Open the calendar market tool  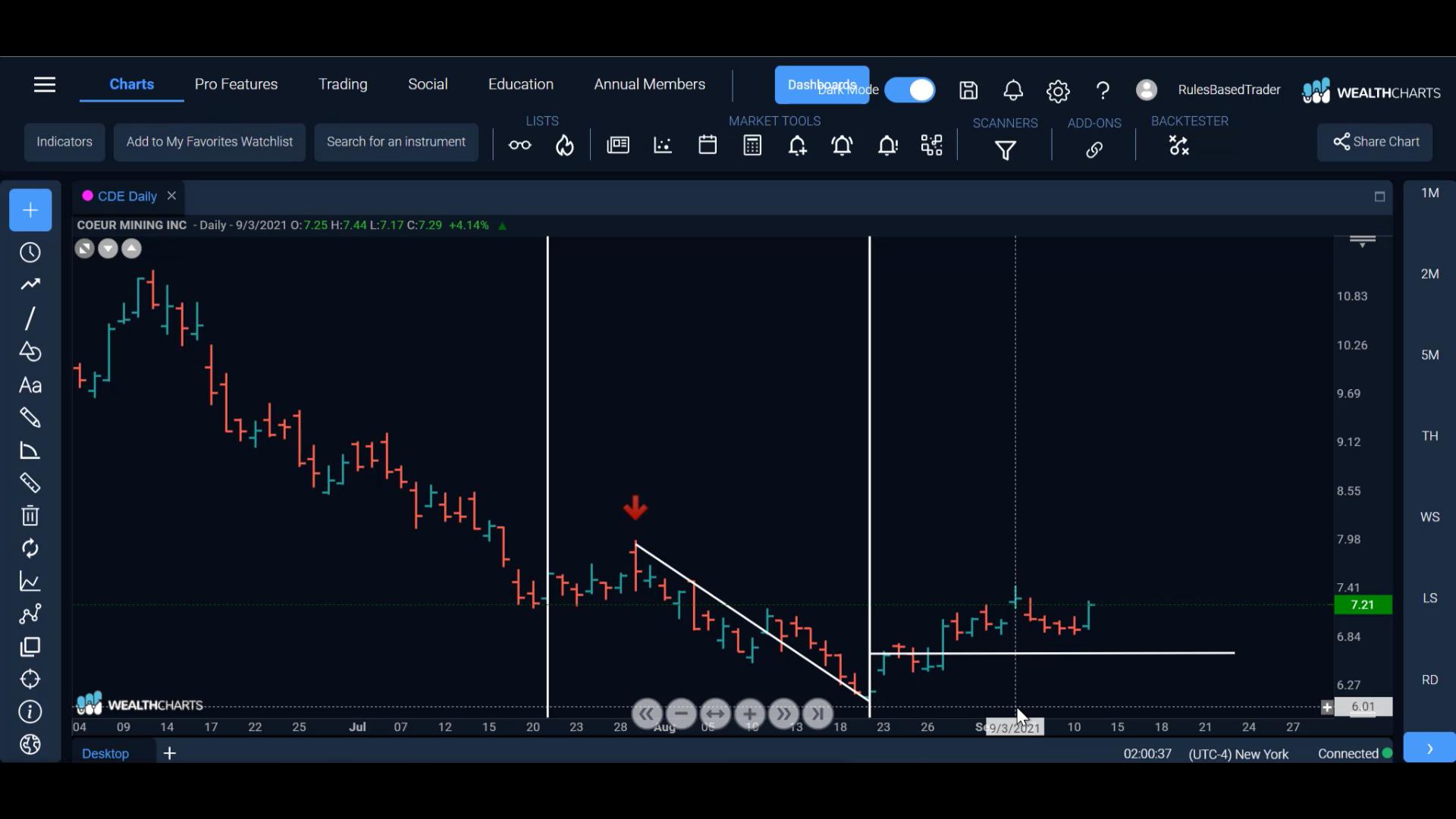(x=708, y=145)
